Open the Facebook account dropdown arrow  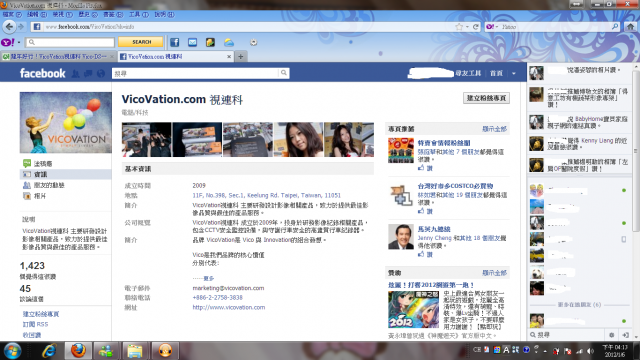(514, 73)
